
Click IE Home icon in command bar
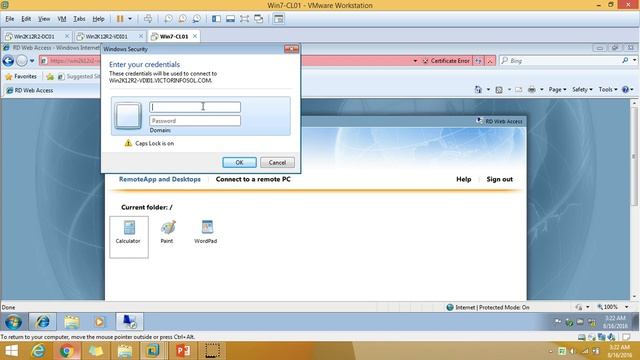click(478, 89)
